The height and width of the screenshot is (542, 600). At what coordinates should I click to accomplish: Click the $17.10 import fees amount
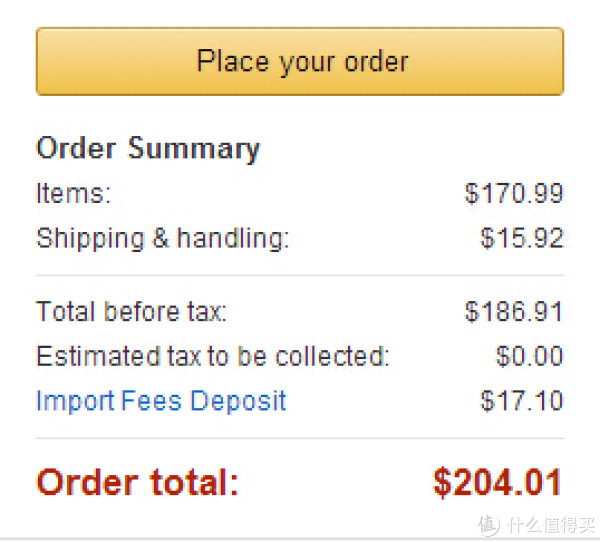click(522, 401)
